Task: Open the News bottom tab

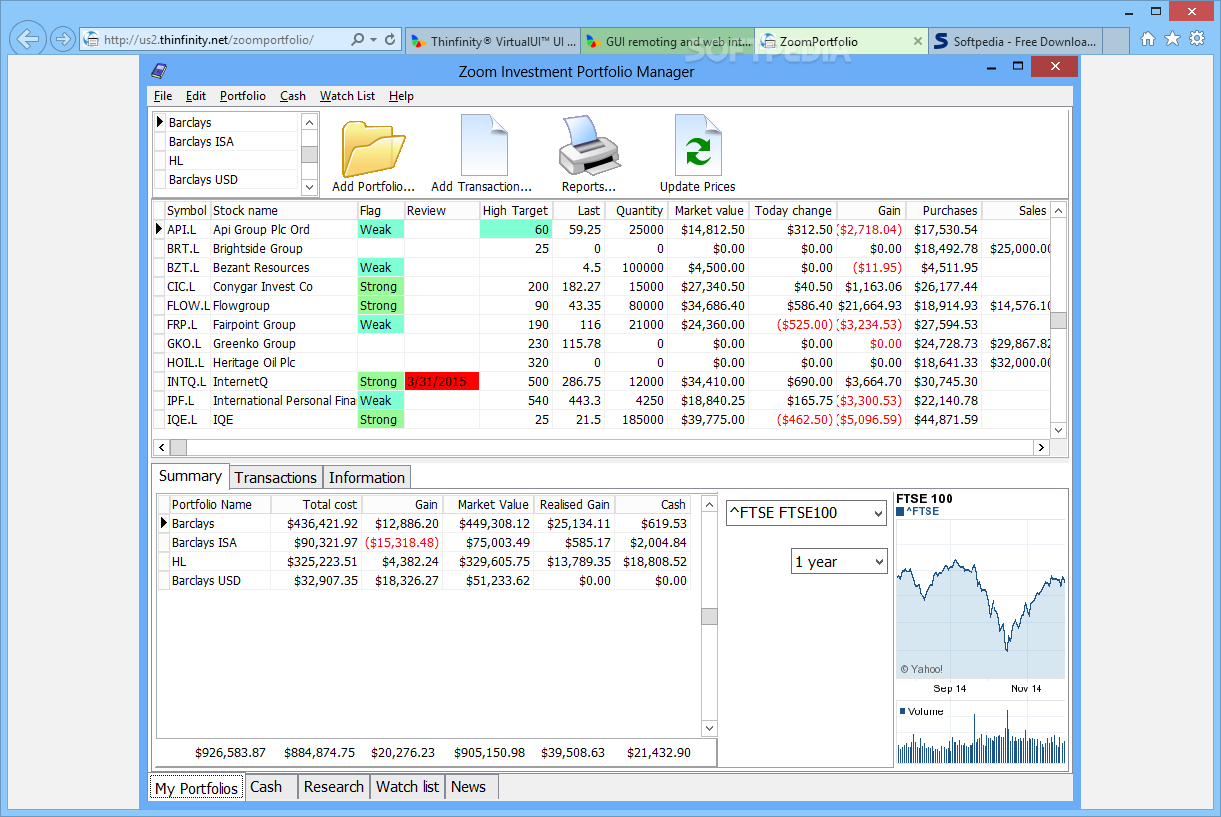Action: (471, 787)
